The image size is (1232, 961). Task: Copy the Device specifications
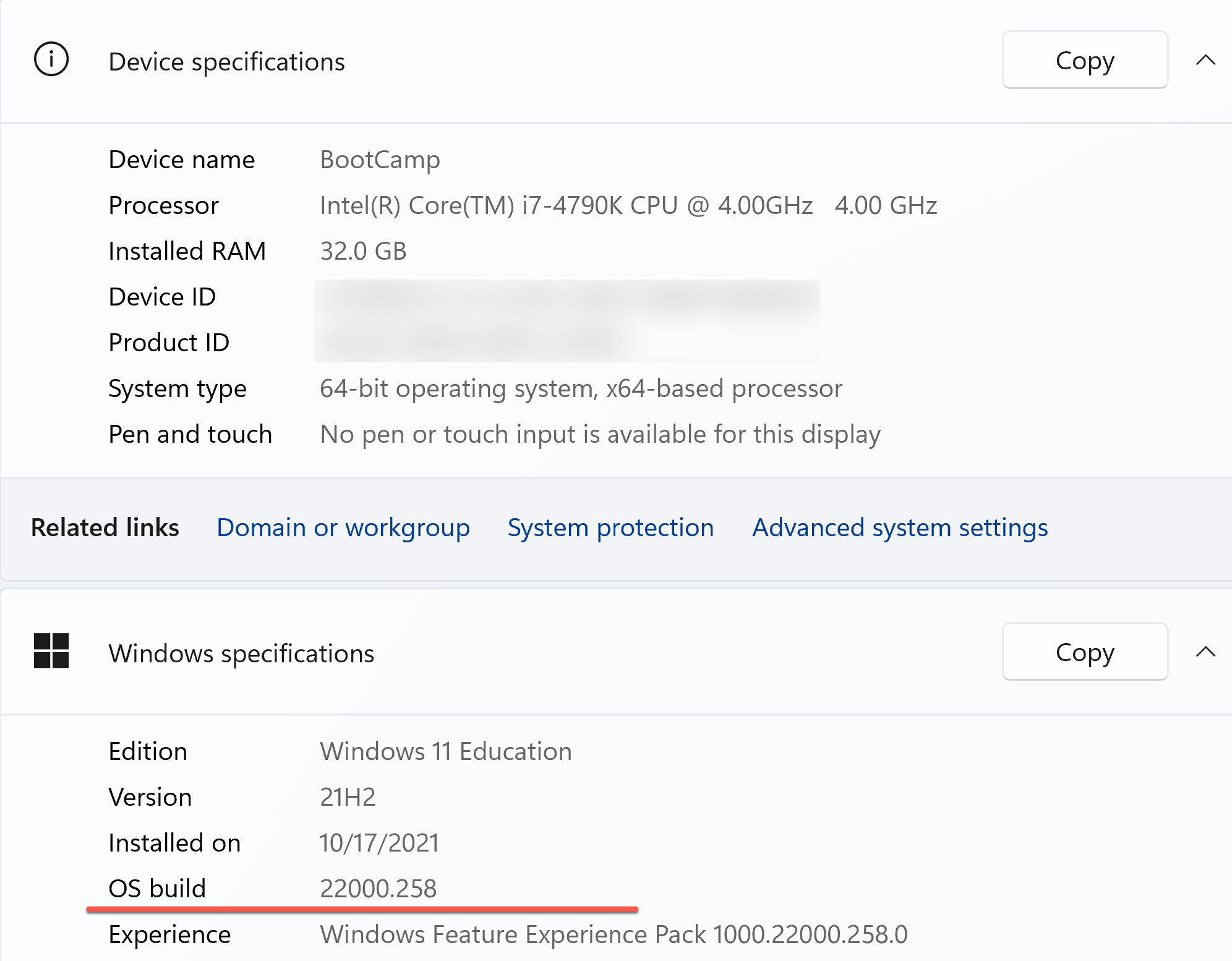(1085, 60)
